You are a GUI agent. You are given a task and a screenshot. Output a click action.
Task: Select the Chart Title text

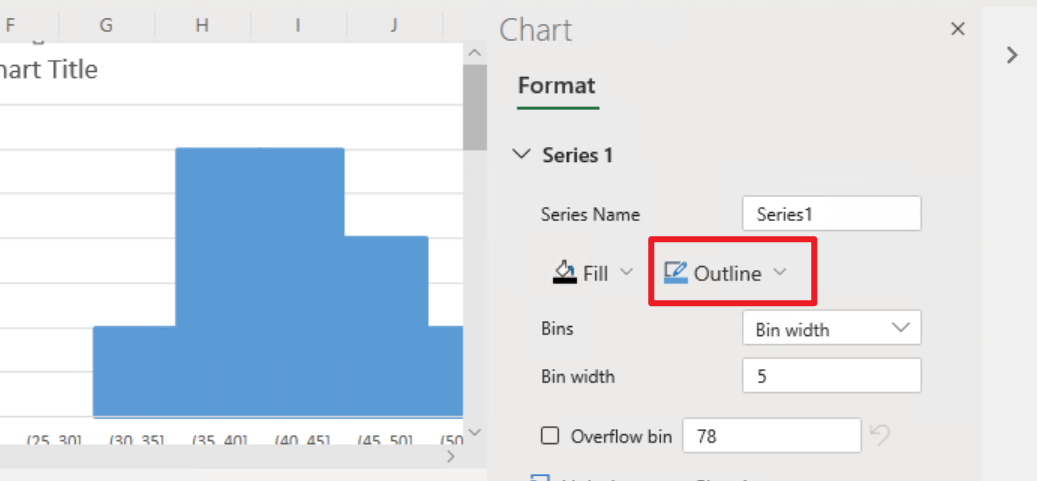click(x=48, y=69)
